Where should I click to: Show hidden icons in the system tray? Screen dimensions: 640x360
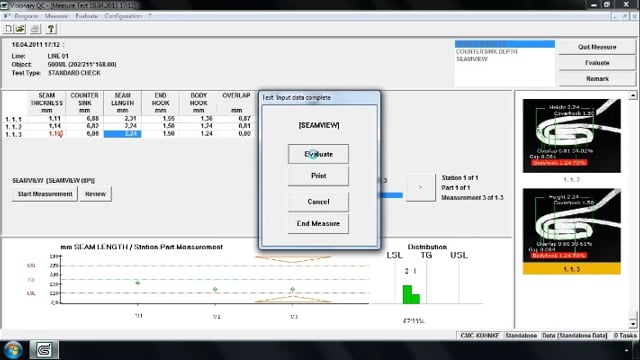tap(626, 350)
